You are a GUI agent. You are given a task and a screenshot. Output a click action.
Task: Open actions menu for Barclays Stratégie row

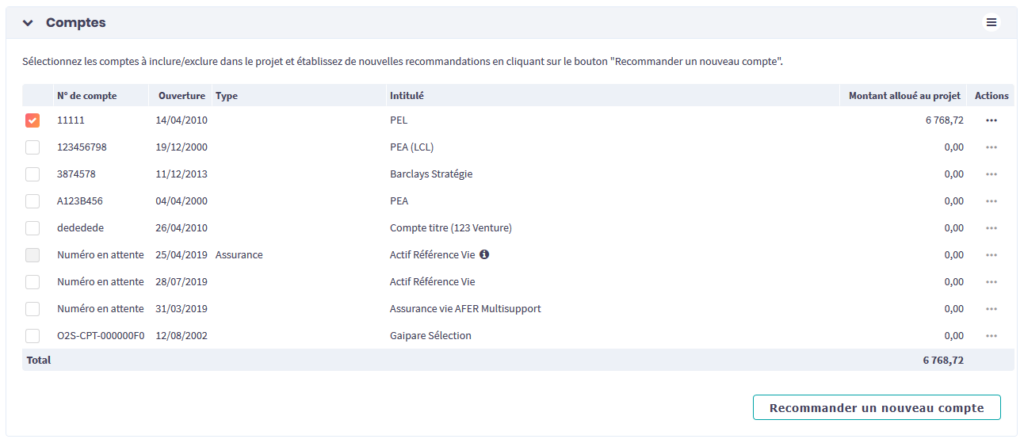point(991,174)
